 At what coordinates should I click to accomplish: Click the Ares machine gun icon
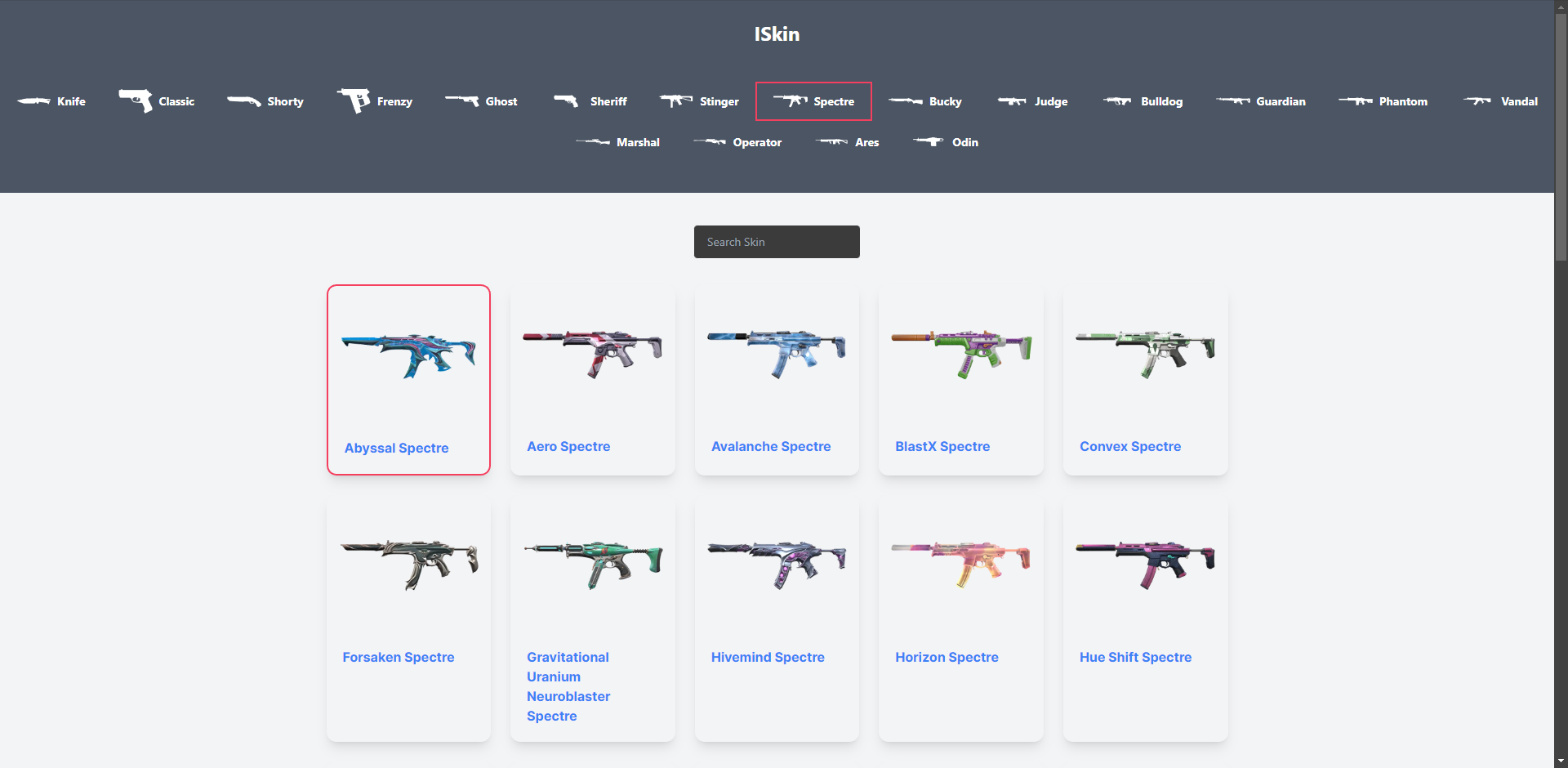tap(831, 142)
